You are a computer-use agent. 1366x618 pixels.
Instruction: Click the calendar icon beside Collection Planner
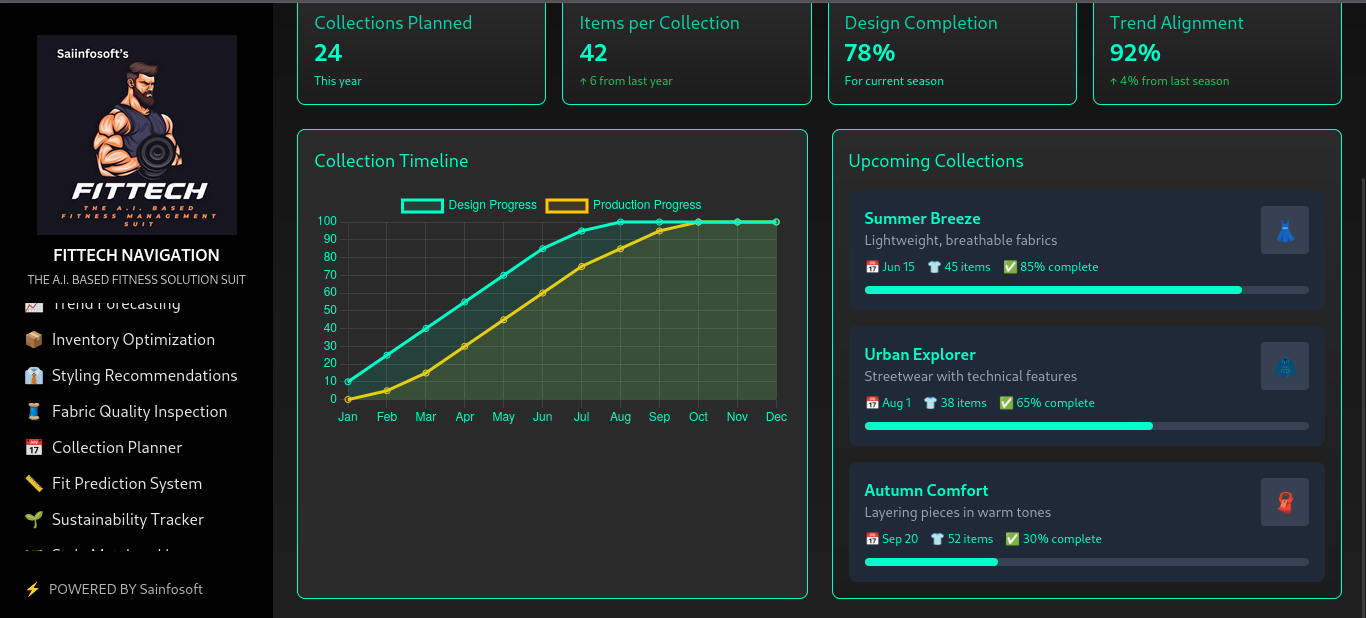tap(34, 448)
